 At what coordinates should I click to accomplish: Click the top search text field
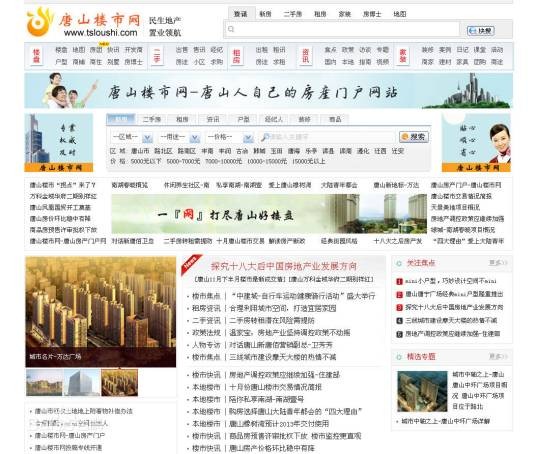click(x=342, y=29)
